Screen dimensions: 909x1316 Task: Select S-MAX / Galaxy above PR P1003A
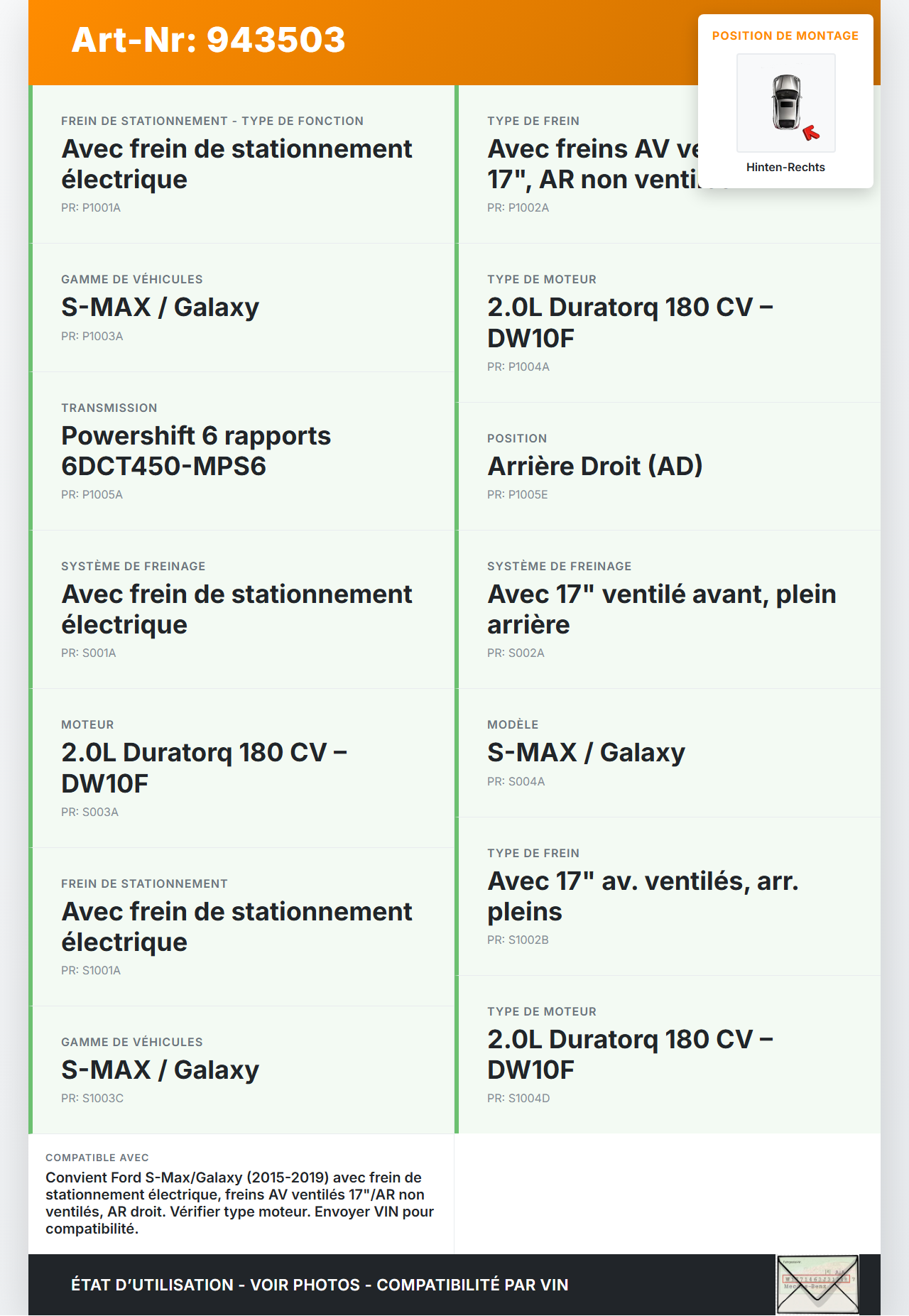point(160,307)
